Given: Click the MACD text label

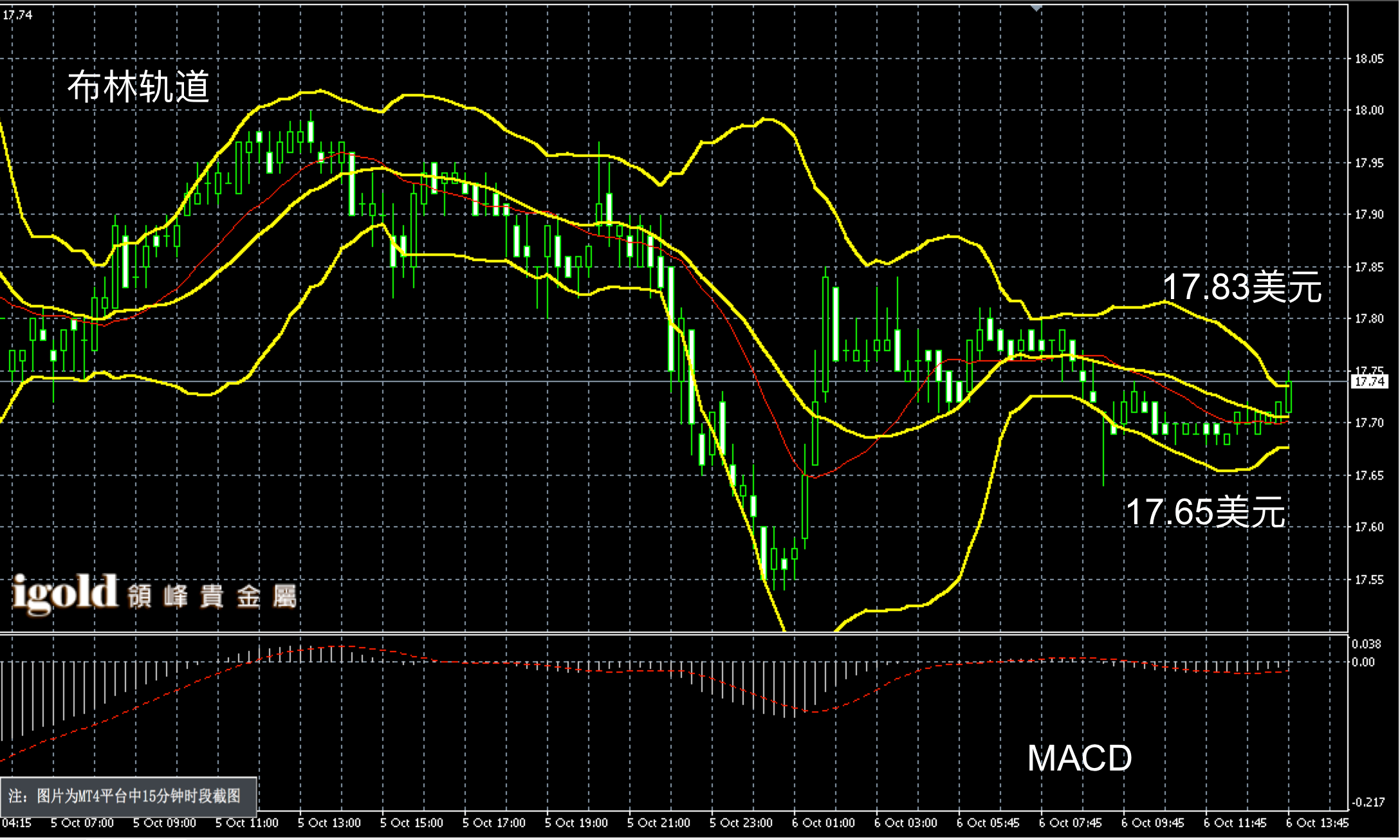Looking at the screenshot, I should 1079,758.
